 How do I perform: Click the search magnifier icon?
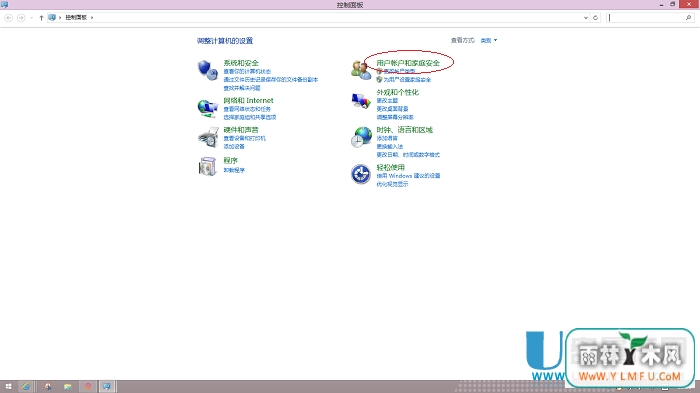click(688, 18)
